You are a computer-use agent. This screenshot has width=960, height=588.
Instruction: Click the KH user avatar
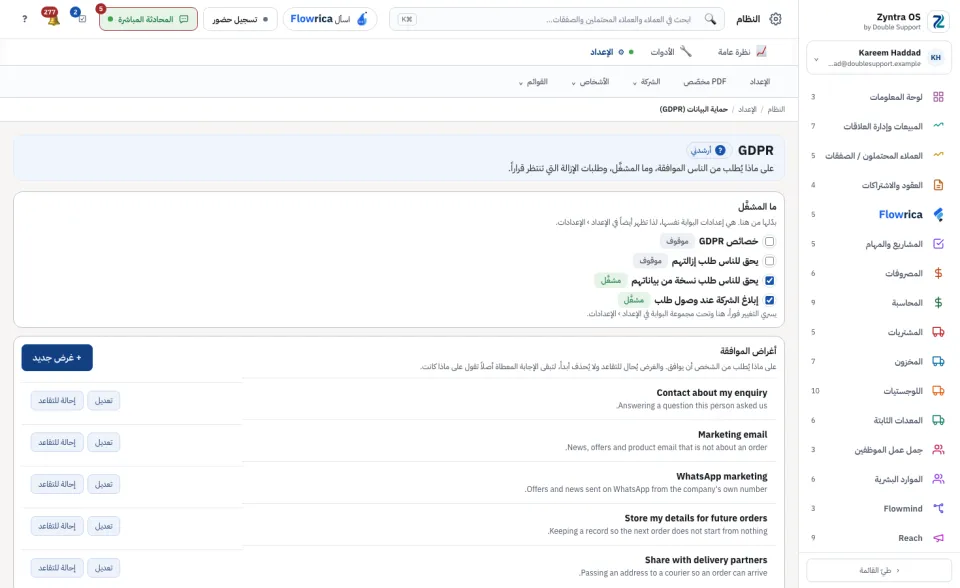(x=936, y=58)
